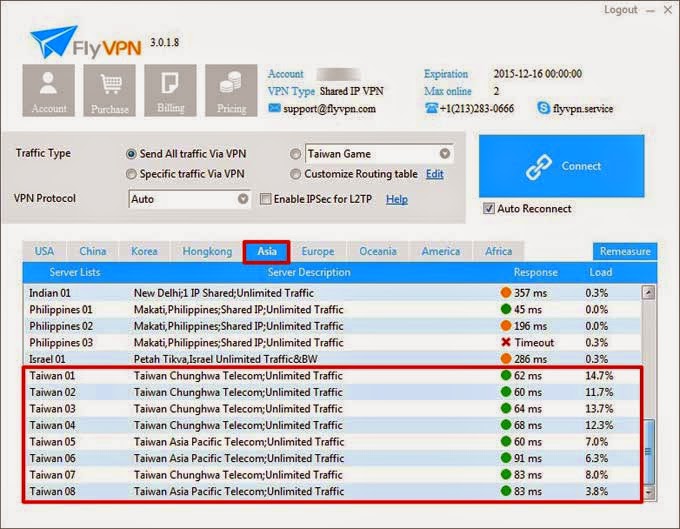The width and height of the screenshot is (680, 529).
Task: Select the Israel 01 server row
Action: coord(332,359)
